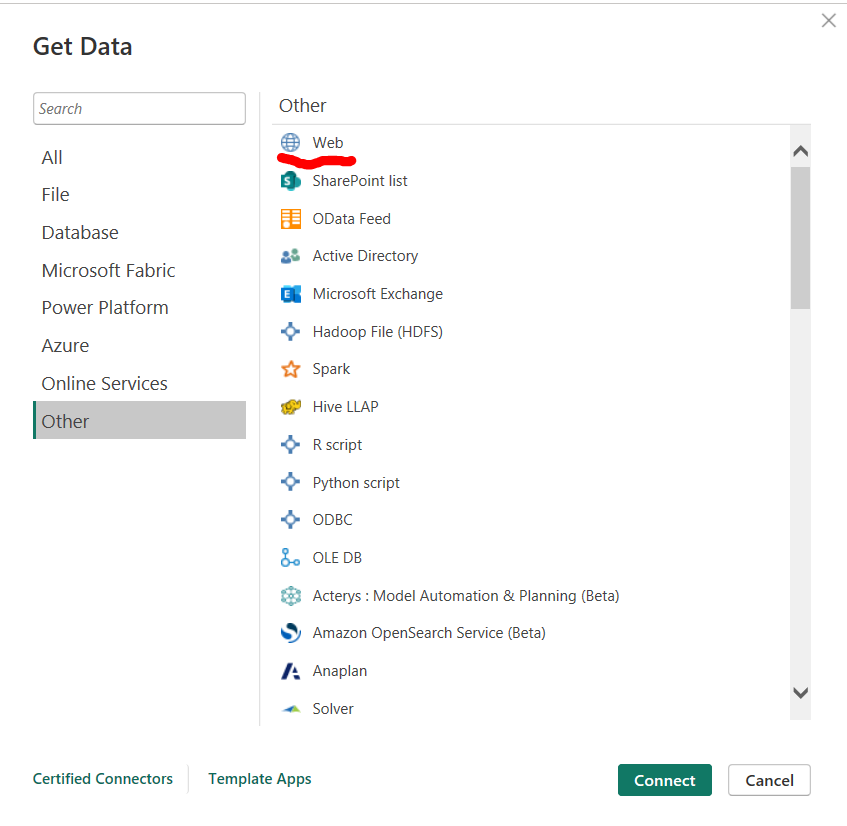Click the ODBC connector icon
Image resolution: width=847 pixels, height=826 pixels.
[290, 520]
